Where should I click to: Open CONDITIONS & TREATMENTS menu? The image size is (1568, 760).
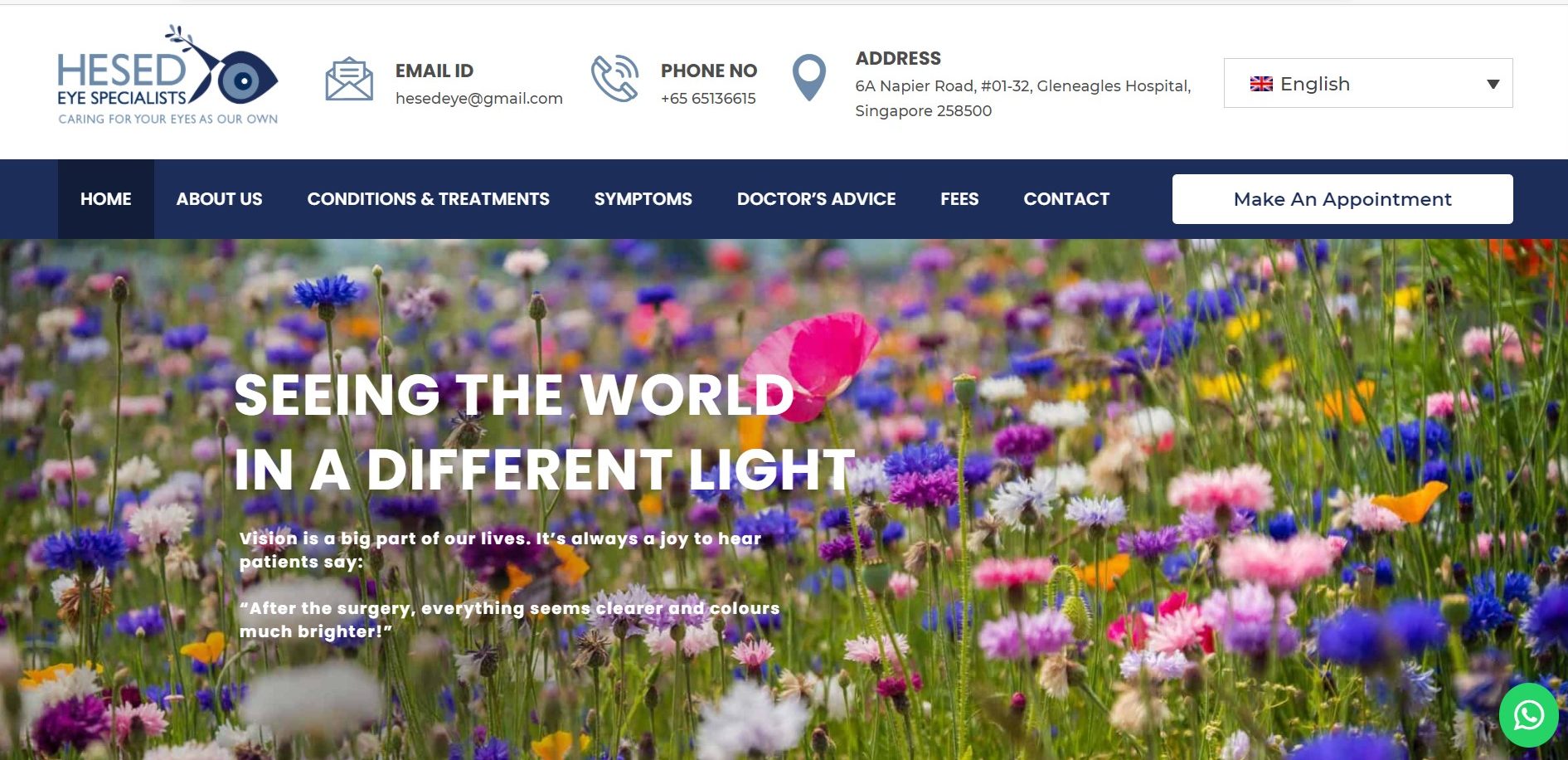[428, 199]
